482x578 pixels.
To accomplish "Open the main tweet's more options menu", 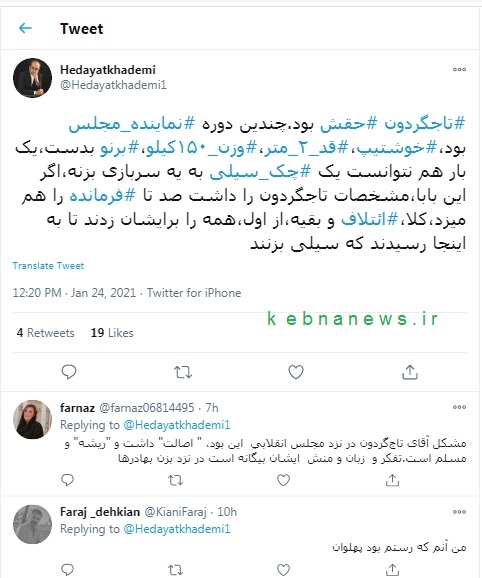I will pos(459,69).
